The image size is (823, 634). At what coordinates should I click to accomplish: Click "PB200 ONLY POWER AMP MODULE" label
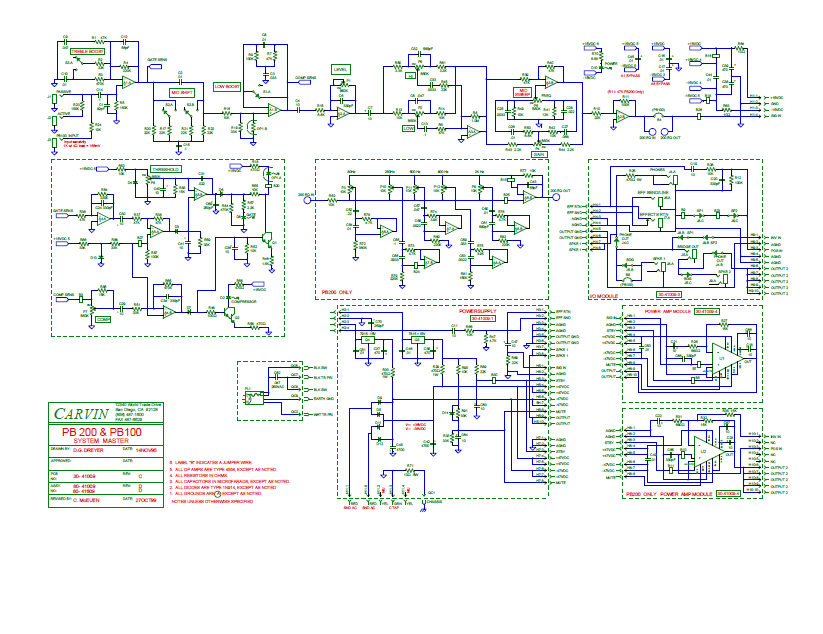tap(669, 494)
